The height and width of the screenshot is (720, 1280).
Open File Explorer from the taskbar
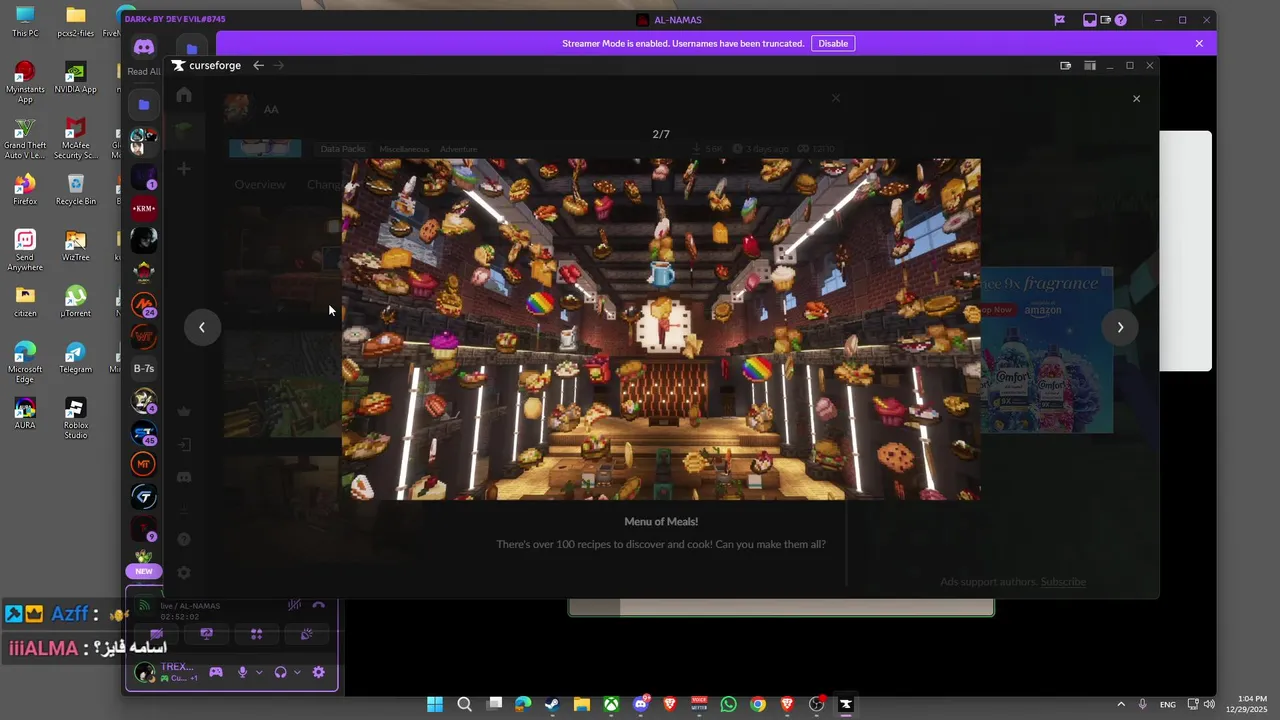(x=581, y=704)
